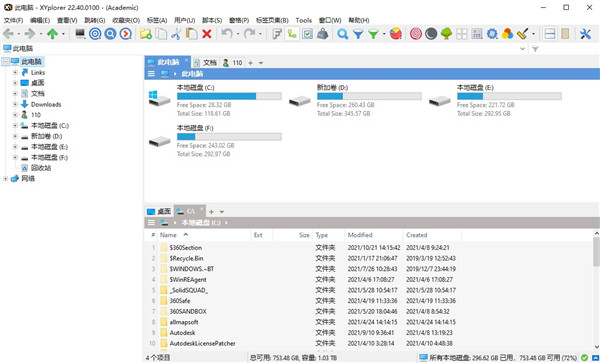
Task: Click the Paste clipboard icon
Action: 191,34
